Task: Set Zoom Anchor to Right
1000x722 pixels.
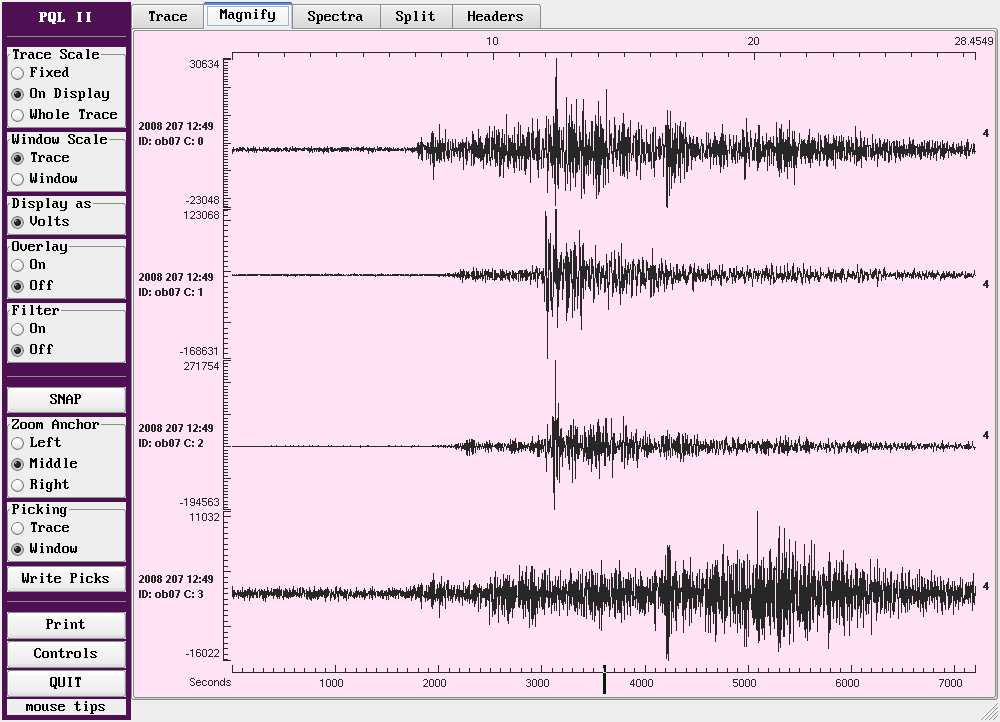Action: (x=18, y=485)
